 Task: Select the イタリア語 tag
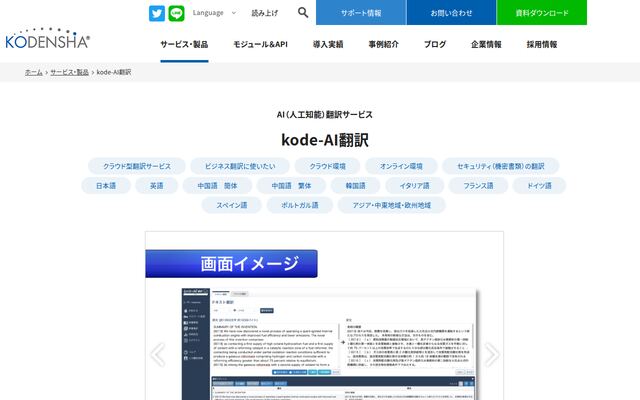415,186
